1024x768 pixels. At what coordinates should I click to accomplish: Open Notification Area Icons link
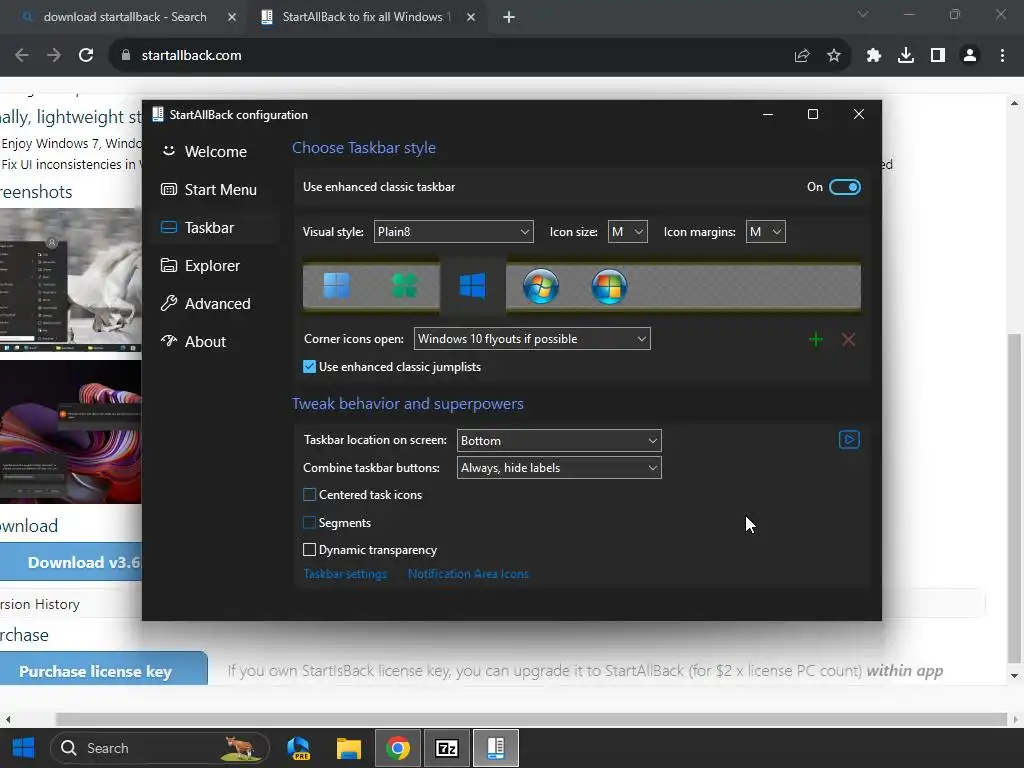pyautogui.click(x=468, y=574)
